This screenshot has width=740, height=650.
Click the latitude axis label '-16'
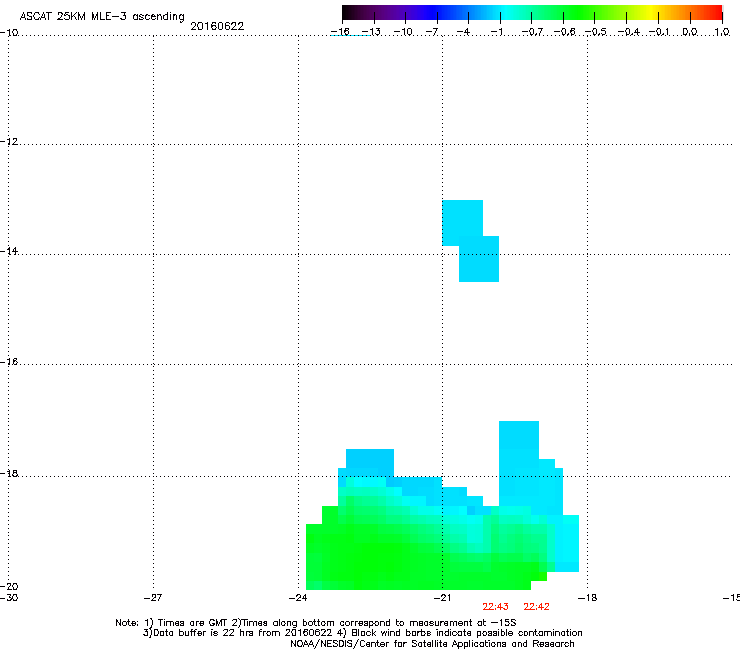9,362
